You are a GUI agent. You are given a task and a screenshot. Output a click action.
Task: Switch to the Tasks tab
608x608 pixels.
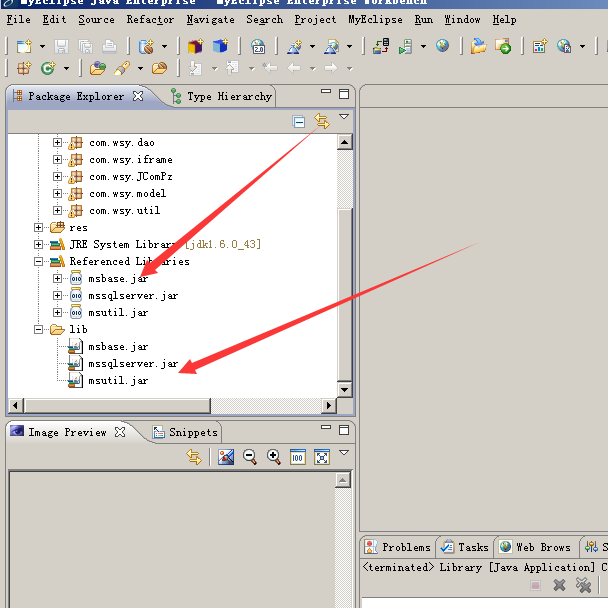tap(465, 547)
